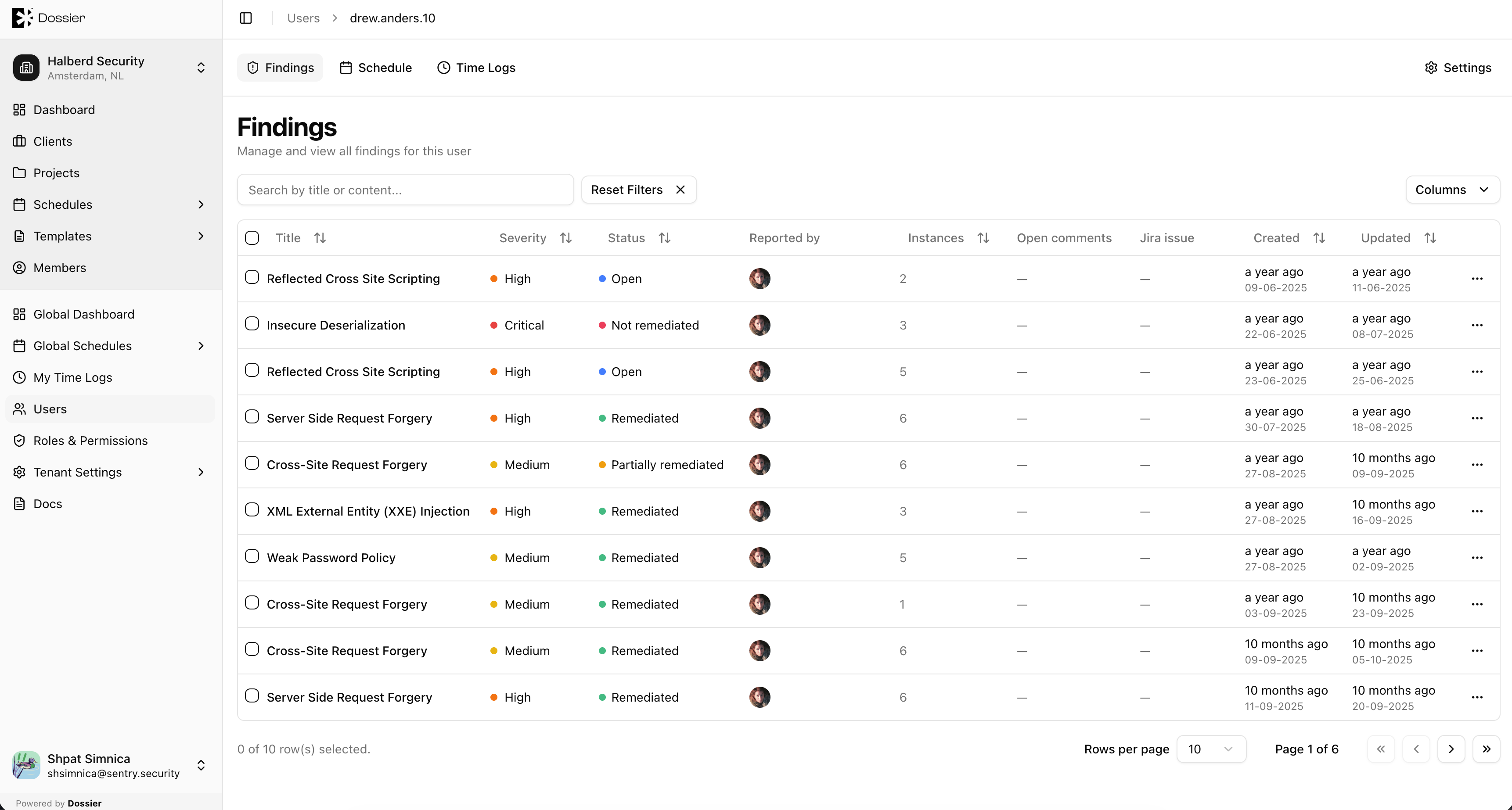Click reporter avatar for Server Side Request Forgery 30-07-2025
Image resolution: width=1512 pixels, height=810 pixels.
pyautogui.click(x=760, y=418)
